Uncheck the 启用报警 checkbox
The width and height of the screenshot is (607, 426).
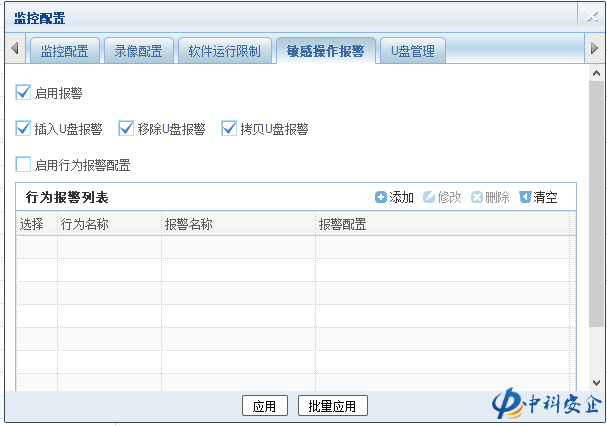click(23, 93)
